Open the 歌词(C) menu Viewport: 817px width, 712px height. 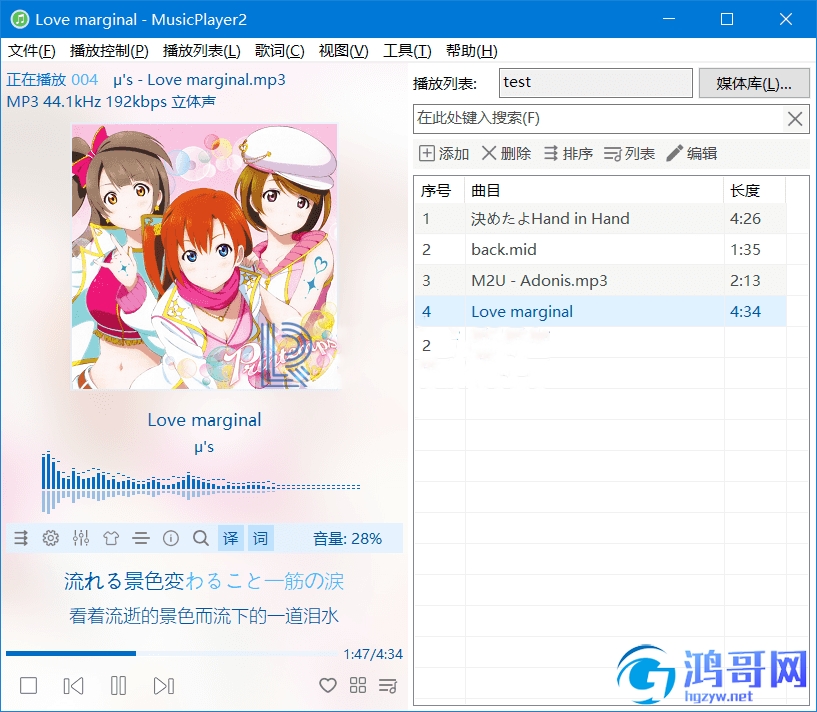tap(279, 51)
